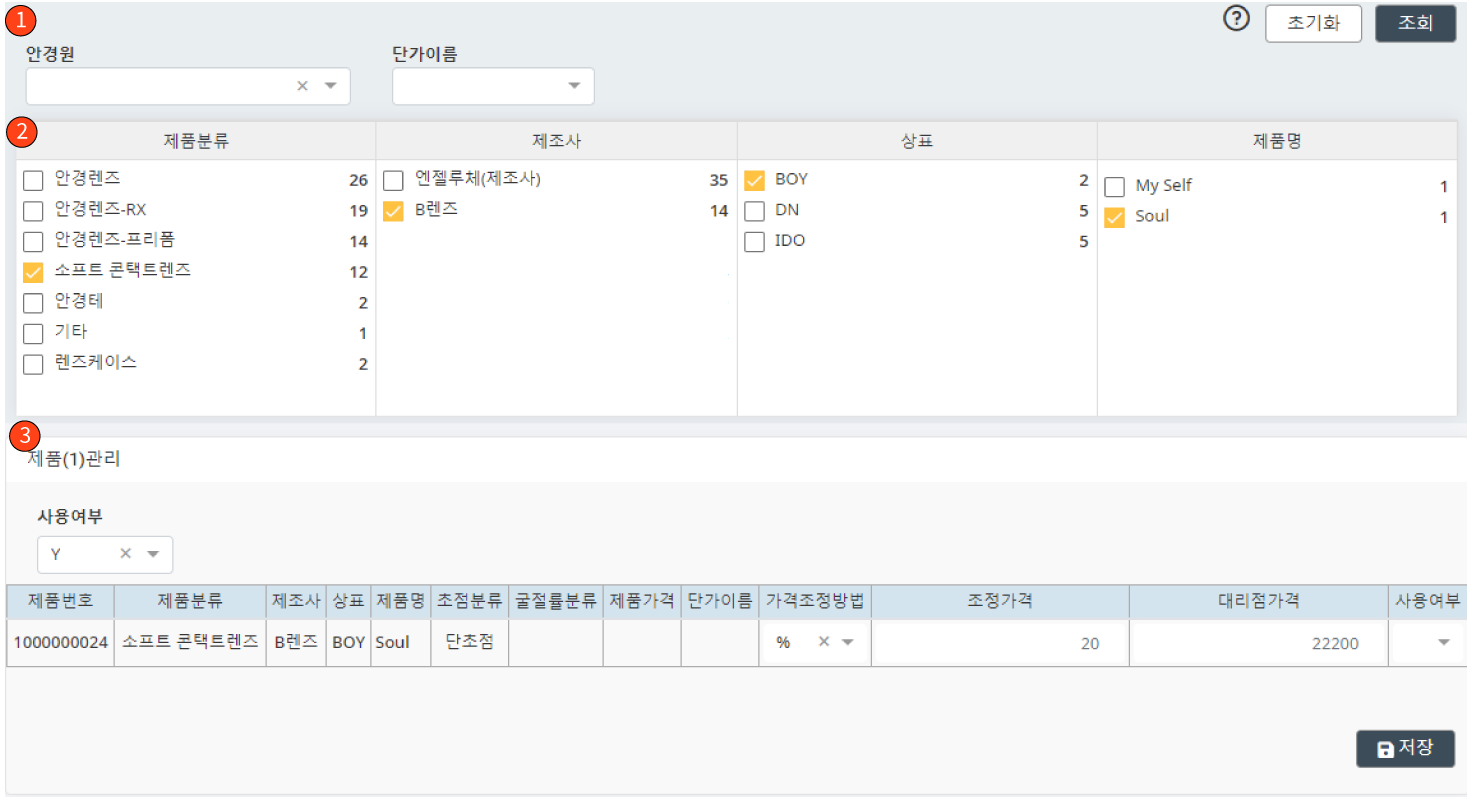This screenshot has height=797, width=1471.
Task: Check the 안경렌즈 category checkbox
Action: (x=32, y=179)
